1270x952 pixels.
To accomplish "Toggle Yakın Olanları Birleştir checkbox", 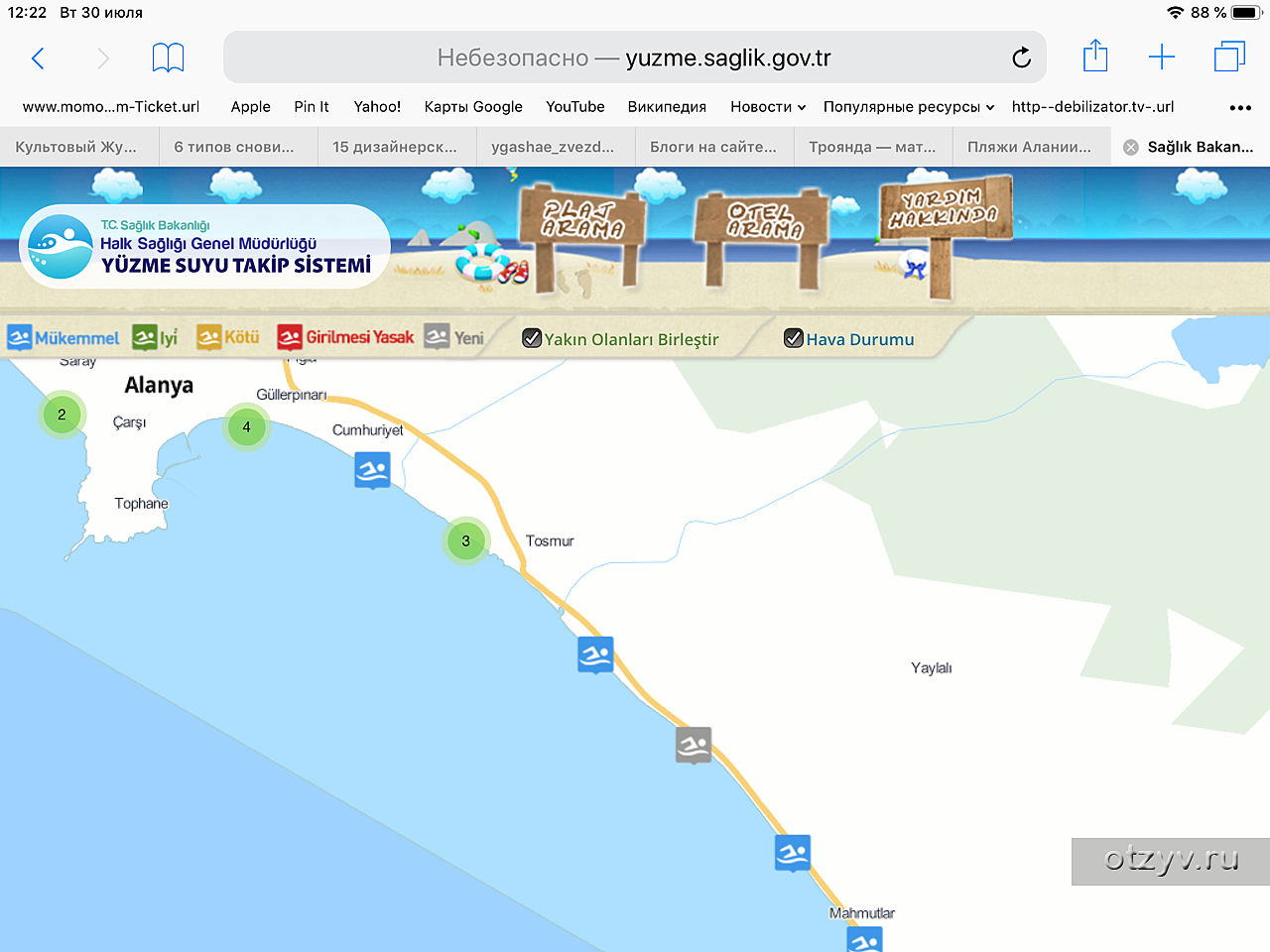I will pos(532,338).
